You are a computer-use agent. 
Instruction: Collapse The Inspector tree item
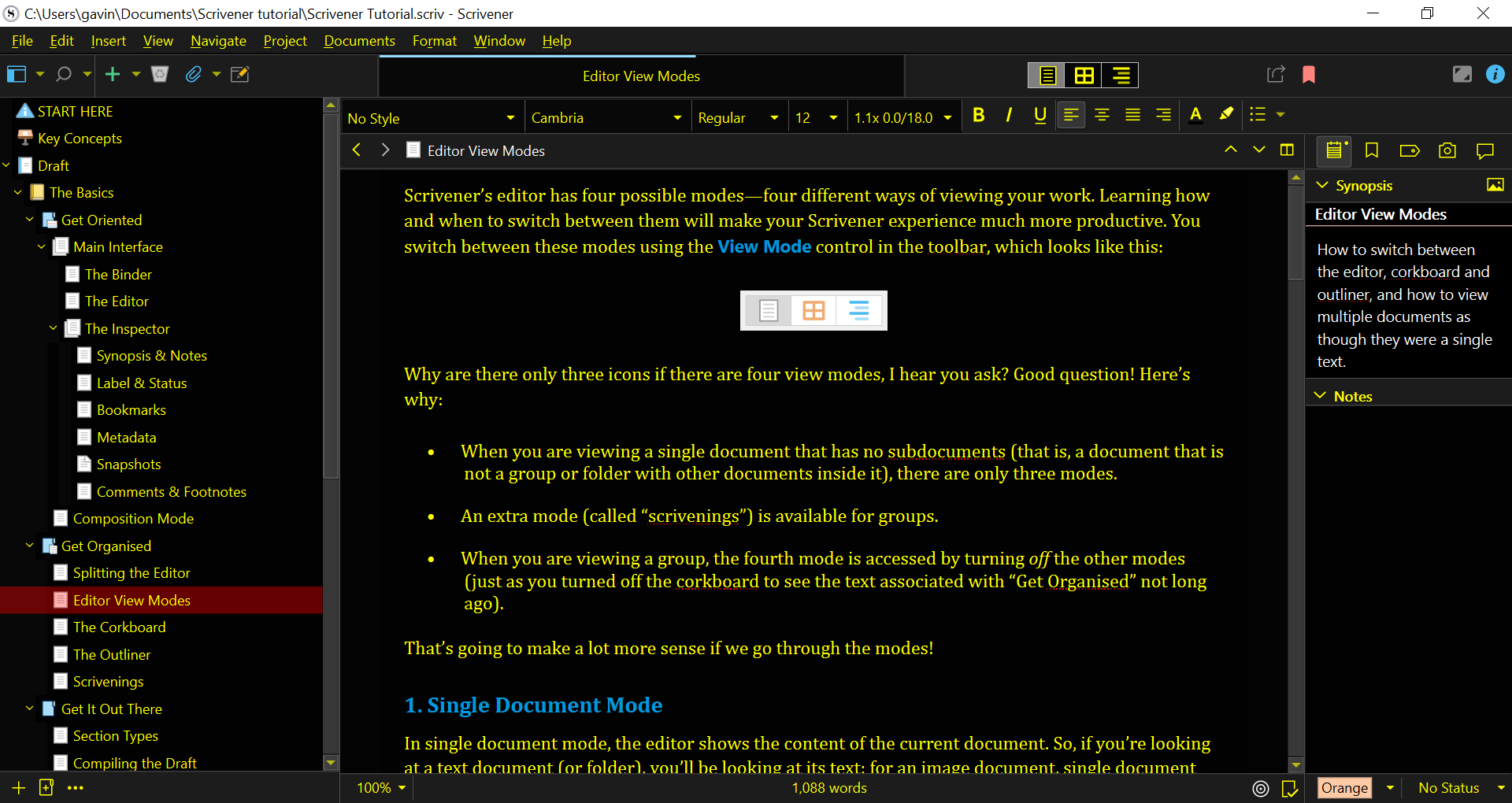click(x=54, y=328)
